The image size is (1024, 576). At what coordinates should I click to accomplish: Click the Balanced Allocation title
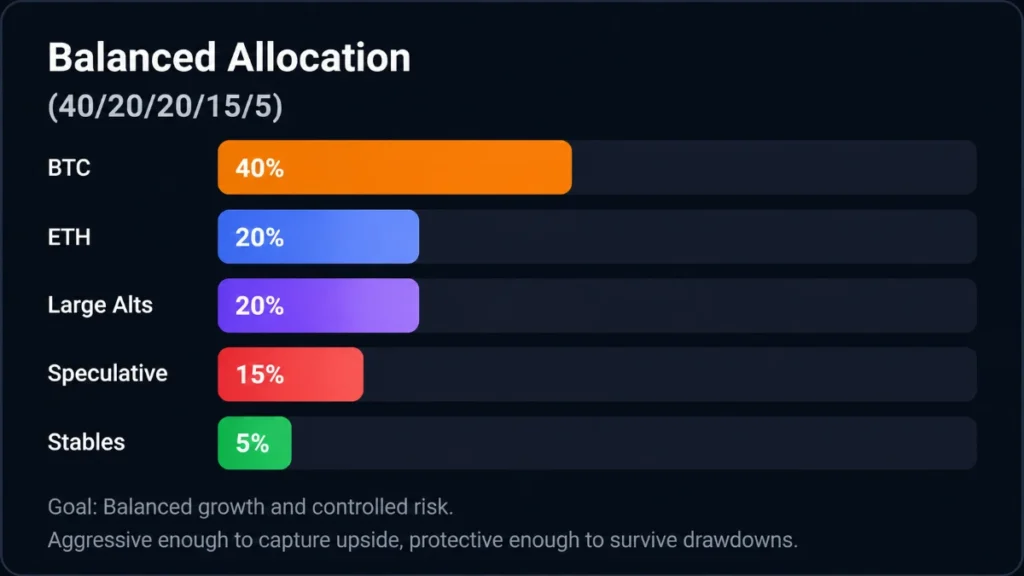(229, 57)
